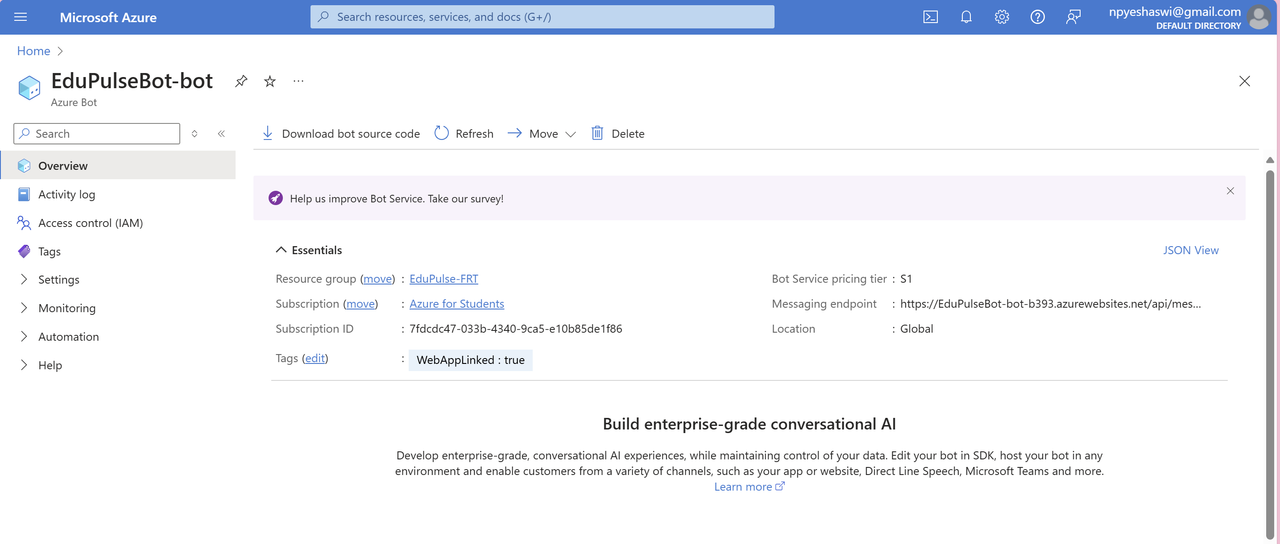
Task: Click the Refresh button label
Action: [474, 134]
